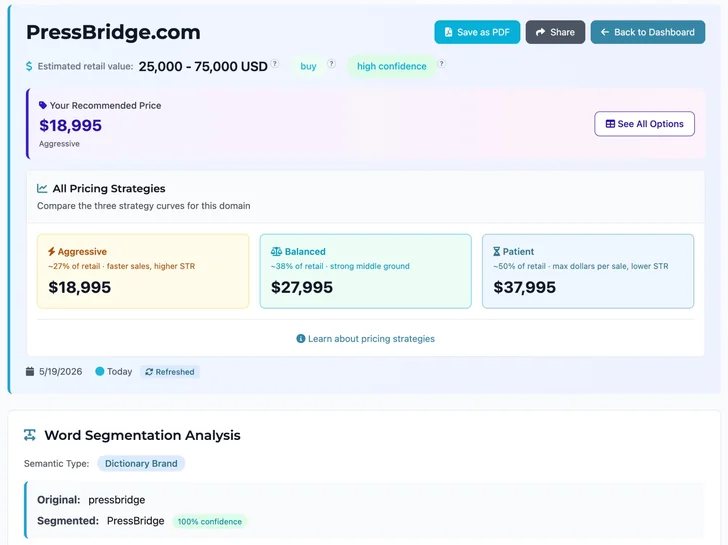The image size is (728, 545).
Task: Click Word Segmentation Analysis section icon
Action: point(30,435)
